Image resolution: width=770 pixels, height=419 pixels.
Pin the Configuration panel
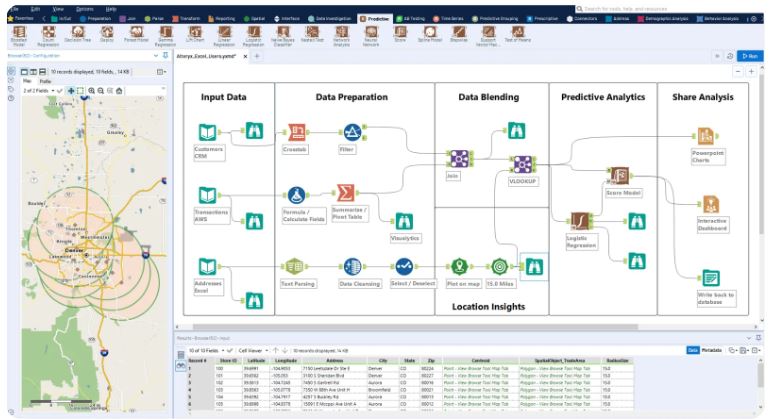(x=165, y=56)
